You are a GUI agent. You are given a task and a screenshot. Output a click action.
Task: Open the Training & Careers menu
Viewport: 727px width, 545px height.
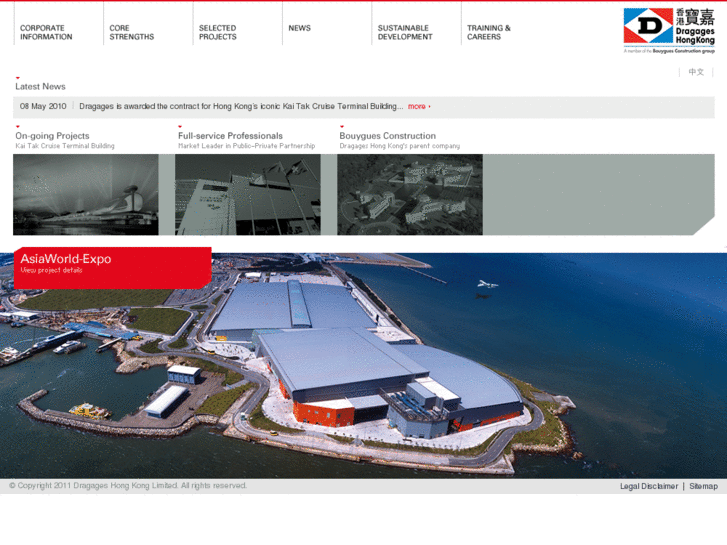click(x=489, y=32)
